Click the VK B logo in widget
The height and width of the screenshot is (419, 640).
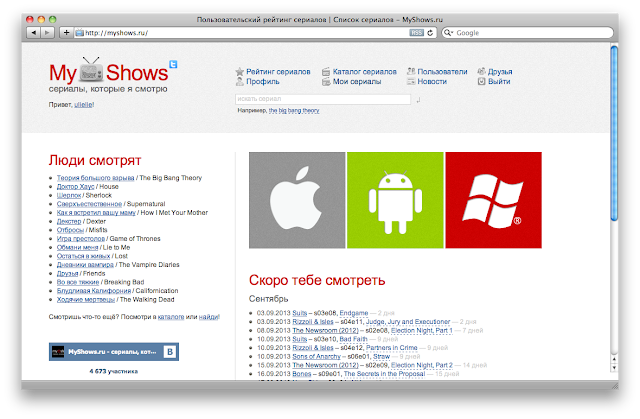coord(170,352)
